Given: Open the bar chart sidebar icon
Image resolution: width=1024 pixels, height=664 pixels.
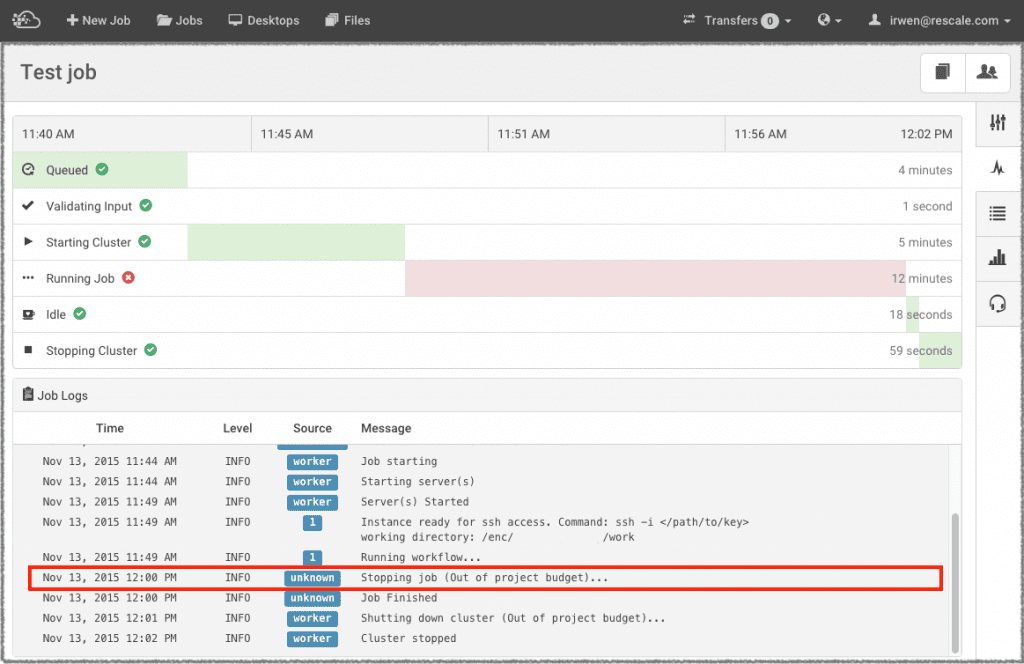Looking at the screenshot, I should pyautogui.click(x=997, y=258).
